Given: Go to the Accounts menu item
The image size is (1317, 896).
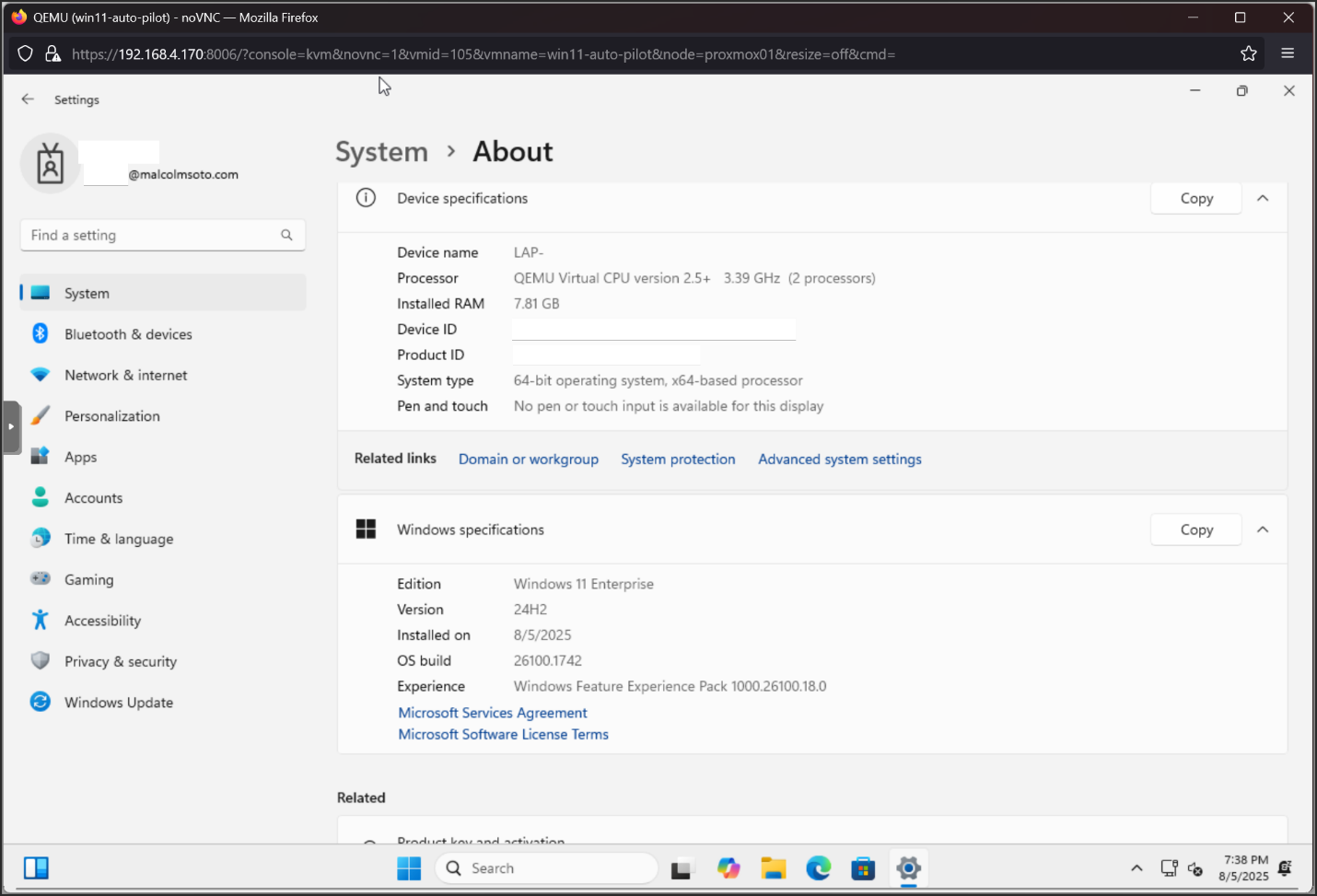Looking at the screenshot, I should (x=93, y=498).
